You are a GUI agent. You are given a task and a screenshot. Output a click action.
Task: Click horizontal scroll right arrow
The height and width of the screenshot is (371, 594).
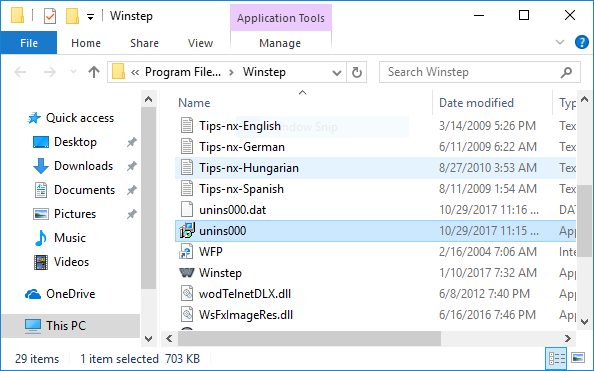click(567, 338)
